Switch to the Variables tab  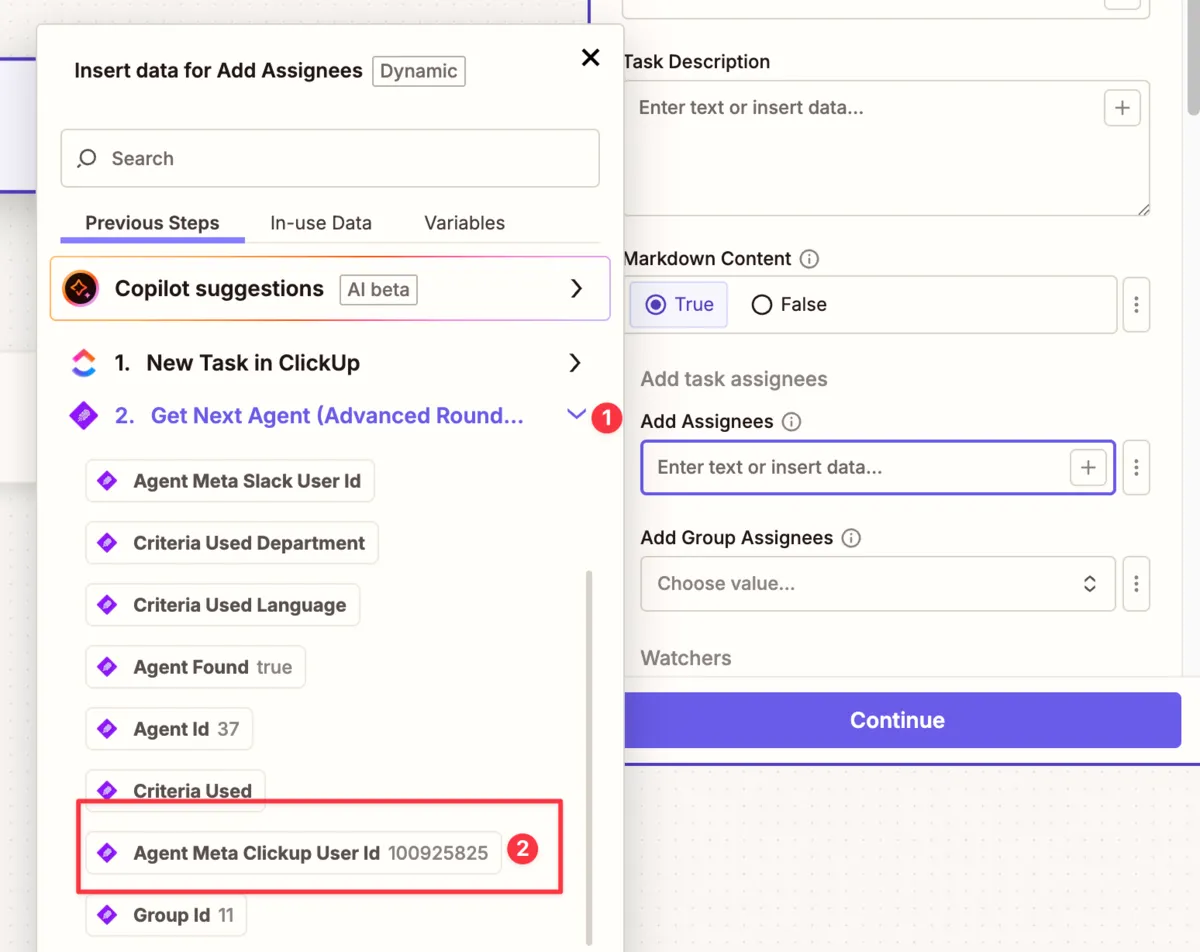464,223
